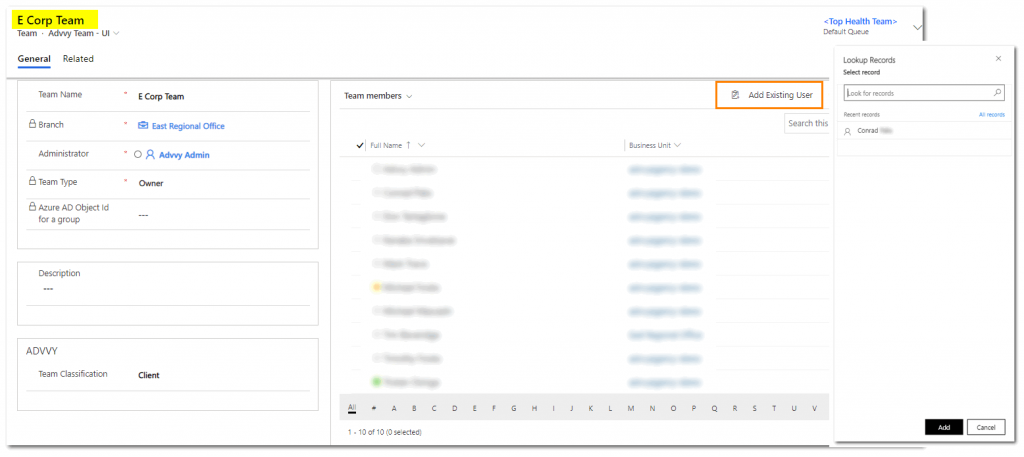The image size is (1024, 457).
Task: Click the lock icon next to Branch
Action: (x=32, y=125)
